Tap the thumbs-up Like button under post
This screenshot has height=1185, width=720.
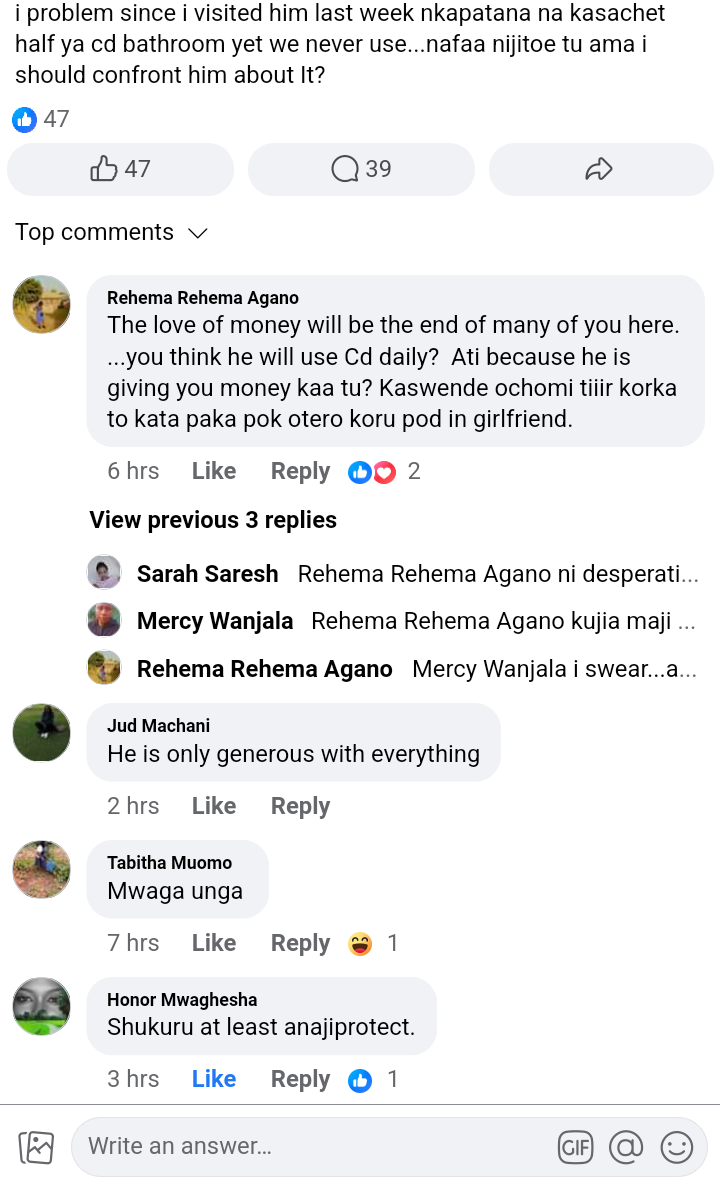point(120,169)
